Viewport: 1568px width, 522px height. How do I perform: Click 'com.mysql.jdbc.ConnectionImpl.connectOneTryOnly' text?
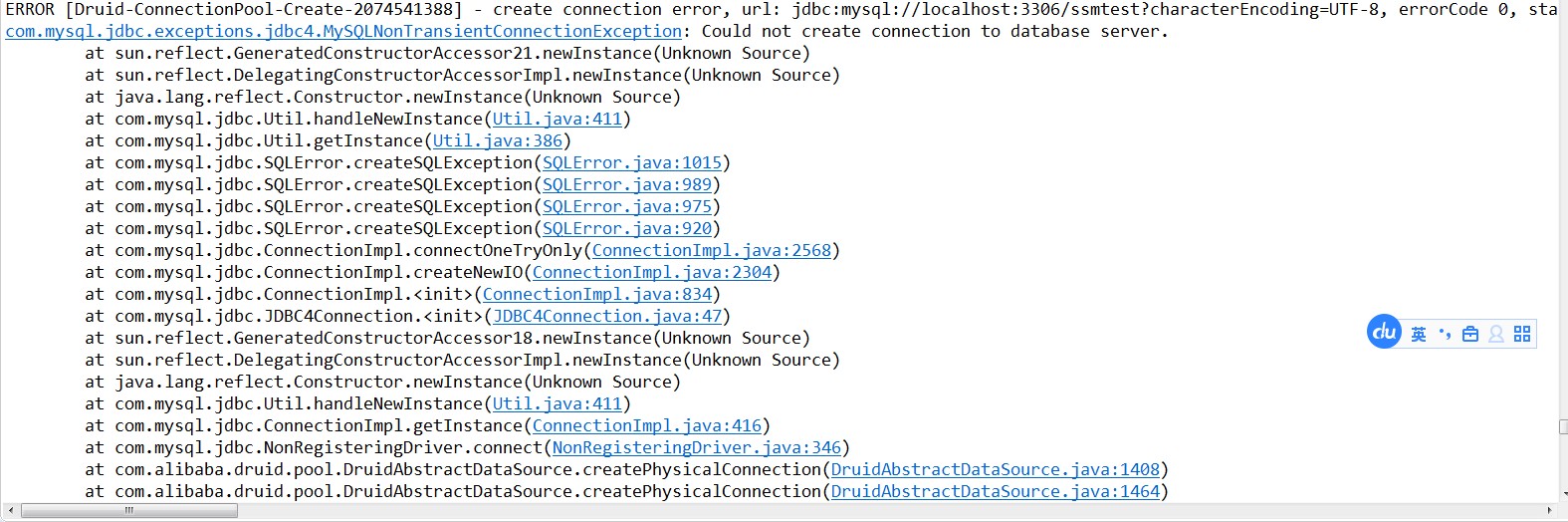coord(348,251)
